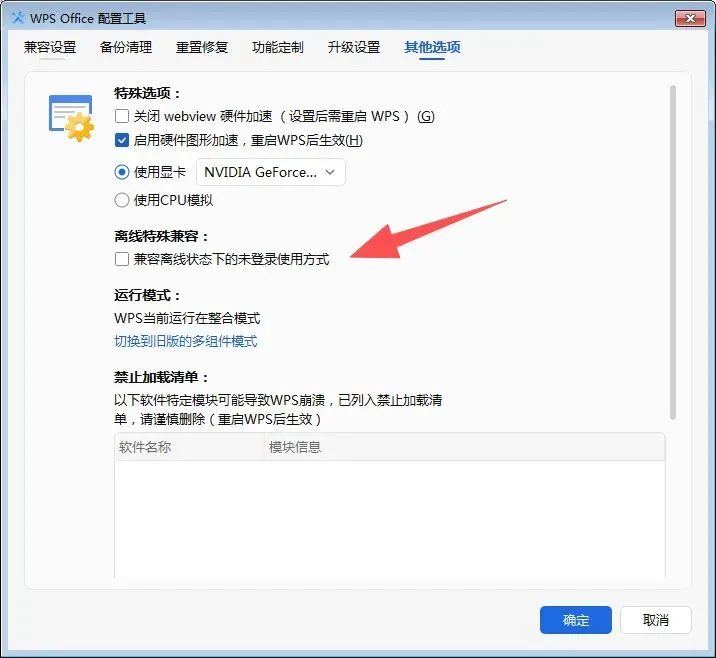Viewport: 716px width, 658px height.
Task: Click the WPS Office config tool title icon
Action: coord(18,18)
